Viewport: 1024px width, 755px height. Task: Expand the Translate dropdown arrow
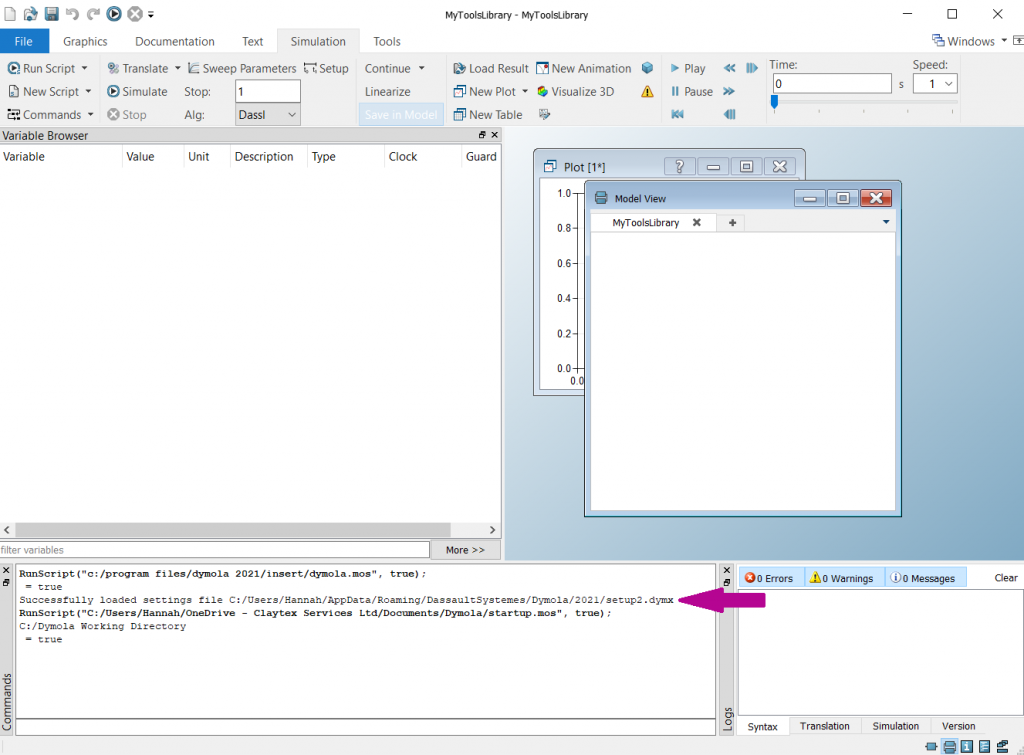[x=178, y=69]
